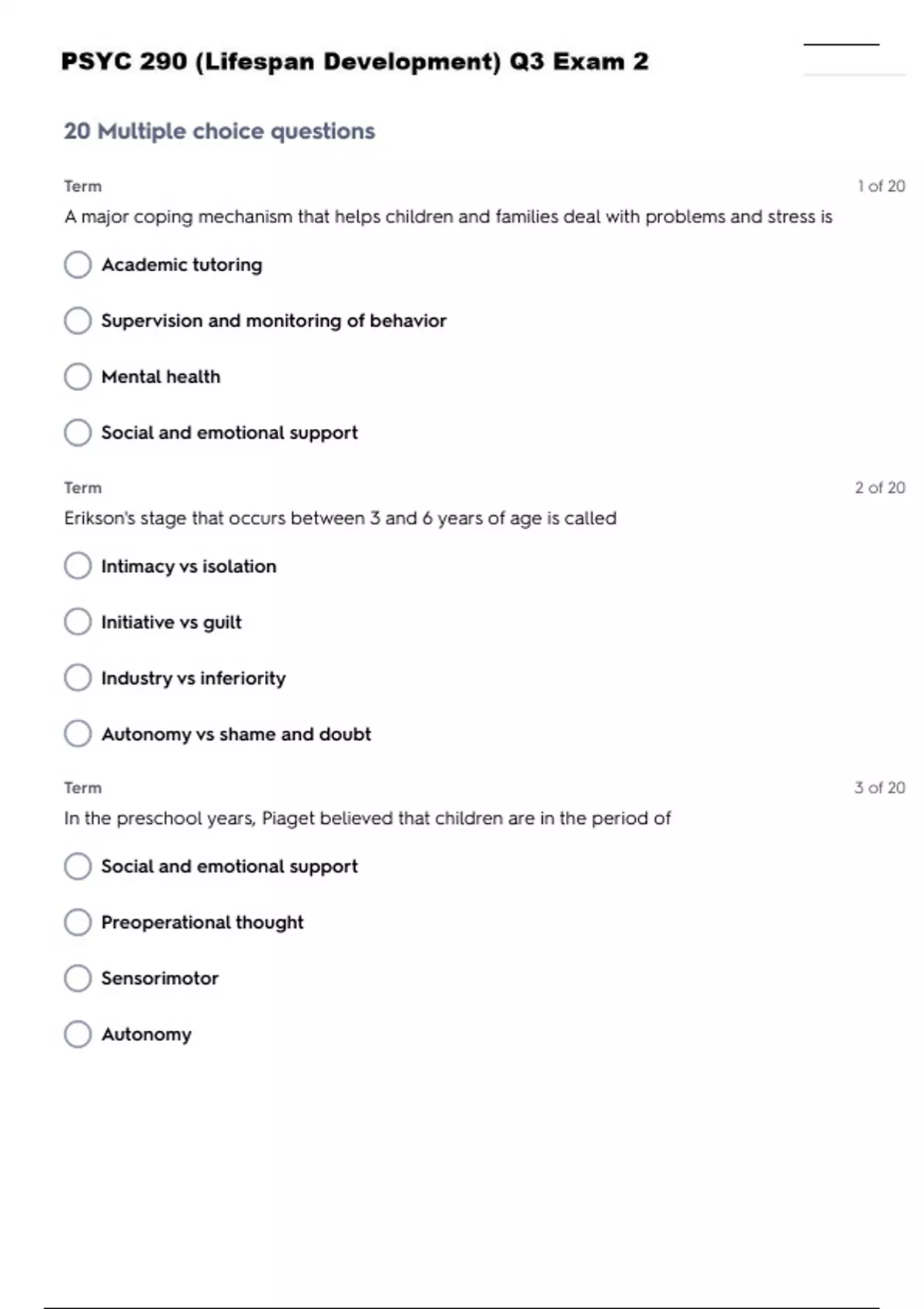Pick the Autonomy radio button

pyautogui.click(x=78, y=1034)
